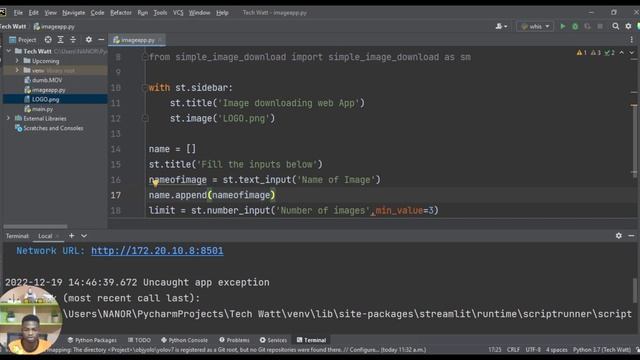Expand the venv folder
The height and width of the screenshot is (360, 640).
[x=17, y=70]
